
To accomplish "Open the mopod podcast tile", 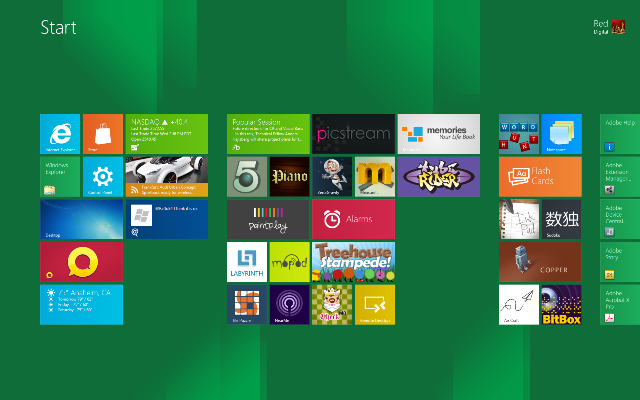I will coord(290,262).
